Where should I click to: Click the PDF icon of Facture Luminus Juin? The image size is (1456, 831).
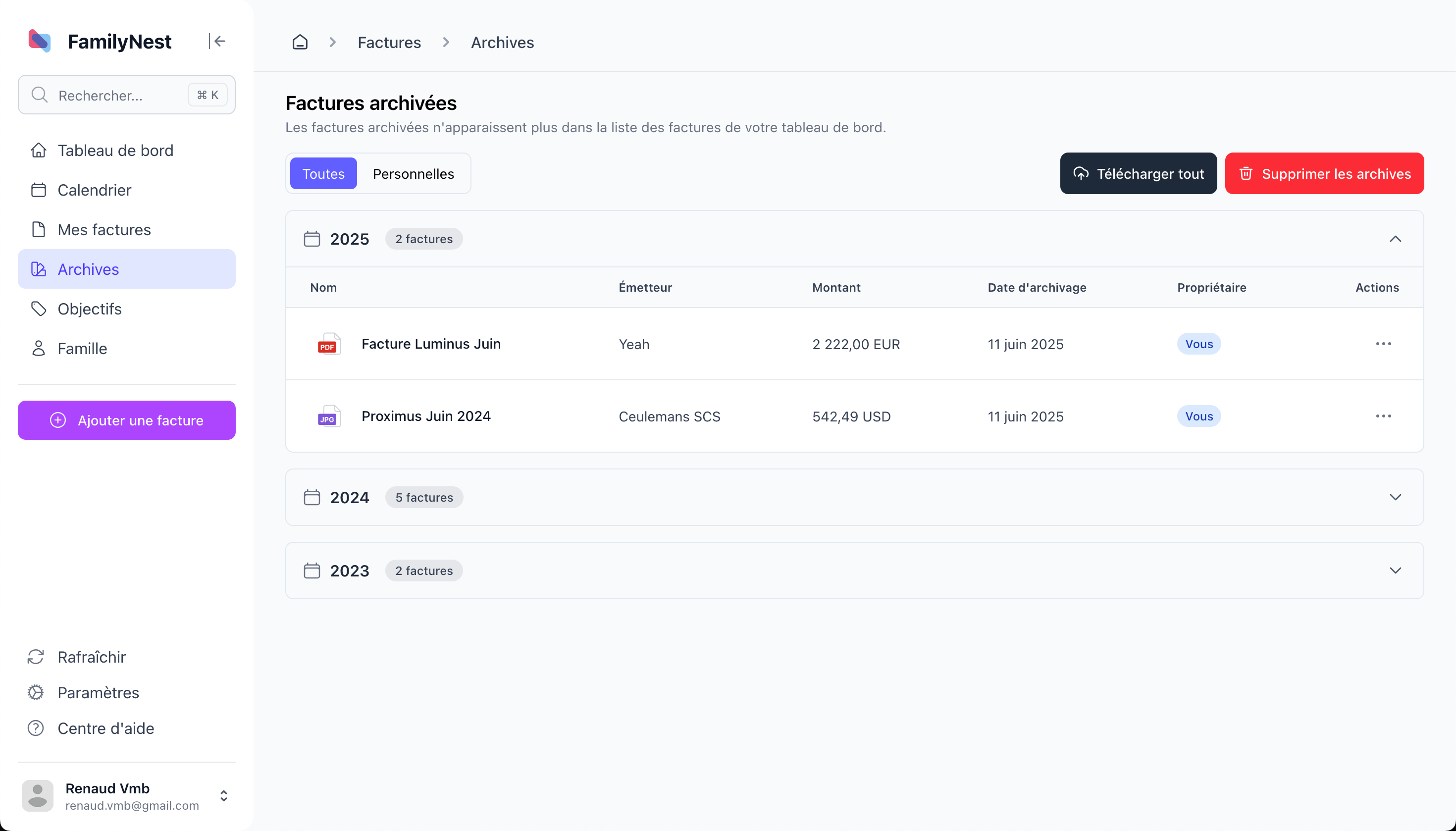pyautogui.click(x=329, y=344)
